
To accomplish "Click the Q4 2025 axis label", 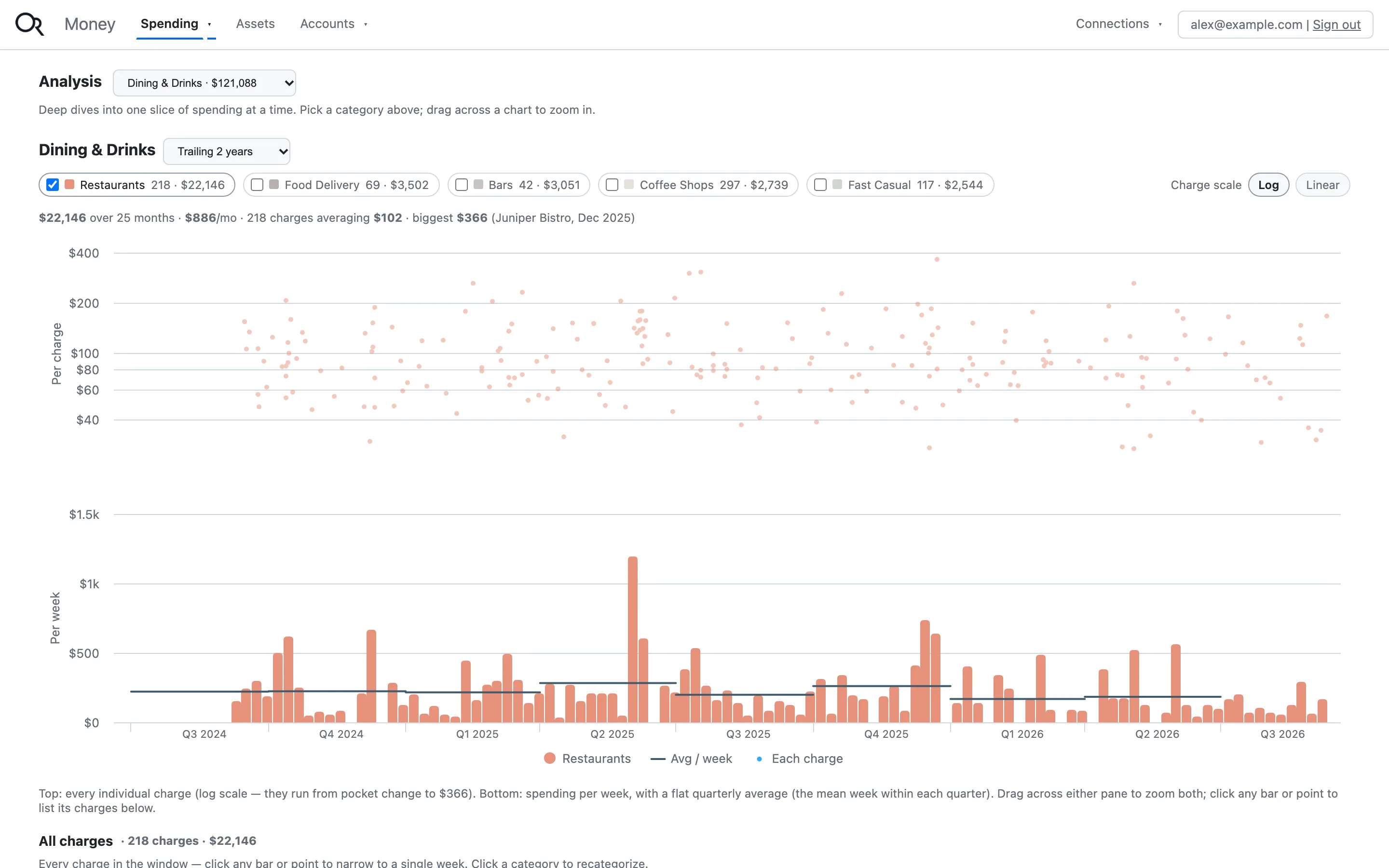I will point(886,734).
